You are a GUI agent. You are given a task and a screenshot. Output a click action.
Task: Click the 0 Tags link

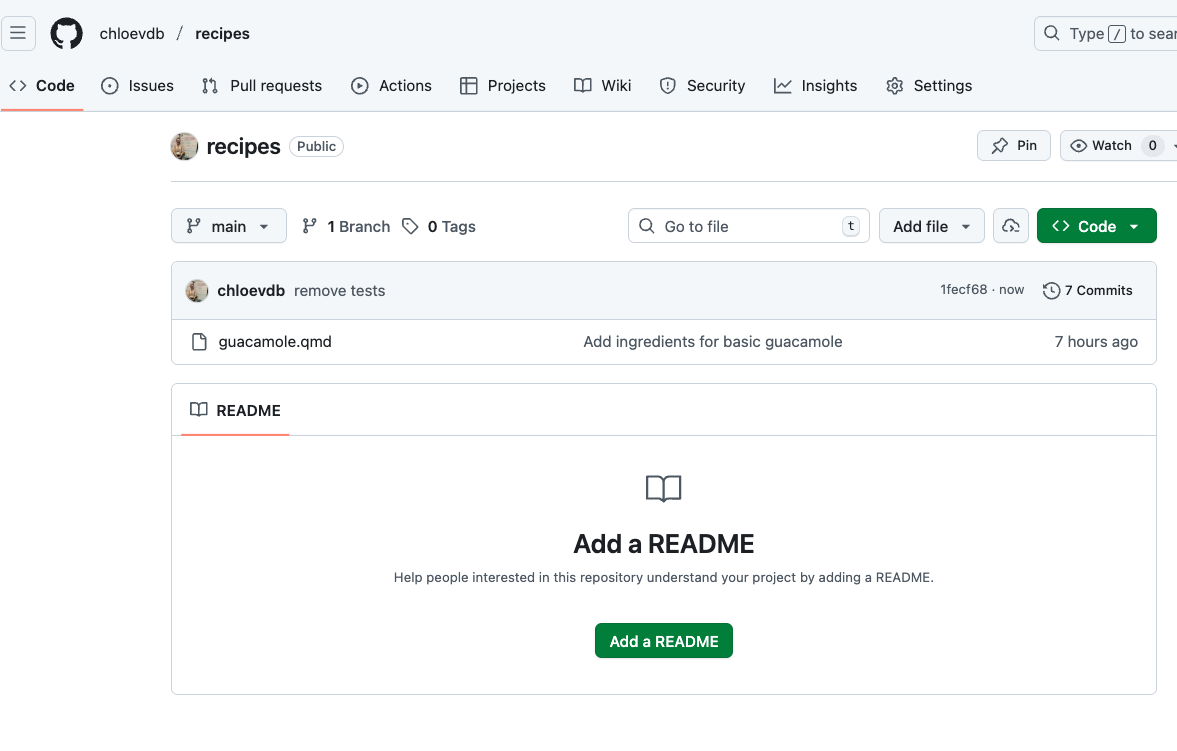point(439,226)
